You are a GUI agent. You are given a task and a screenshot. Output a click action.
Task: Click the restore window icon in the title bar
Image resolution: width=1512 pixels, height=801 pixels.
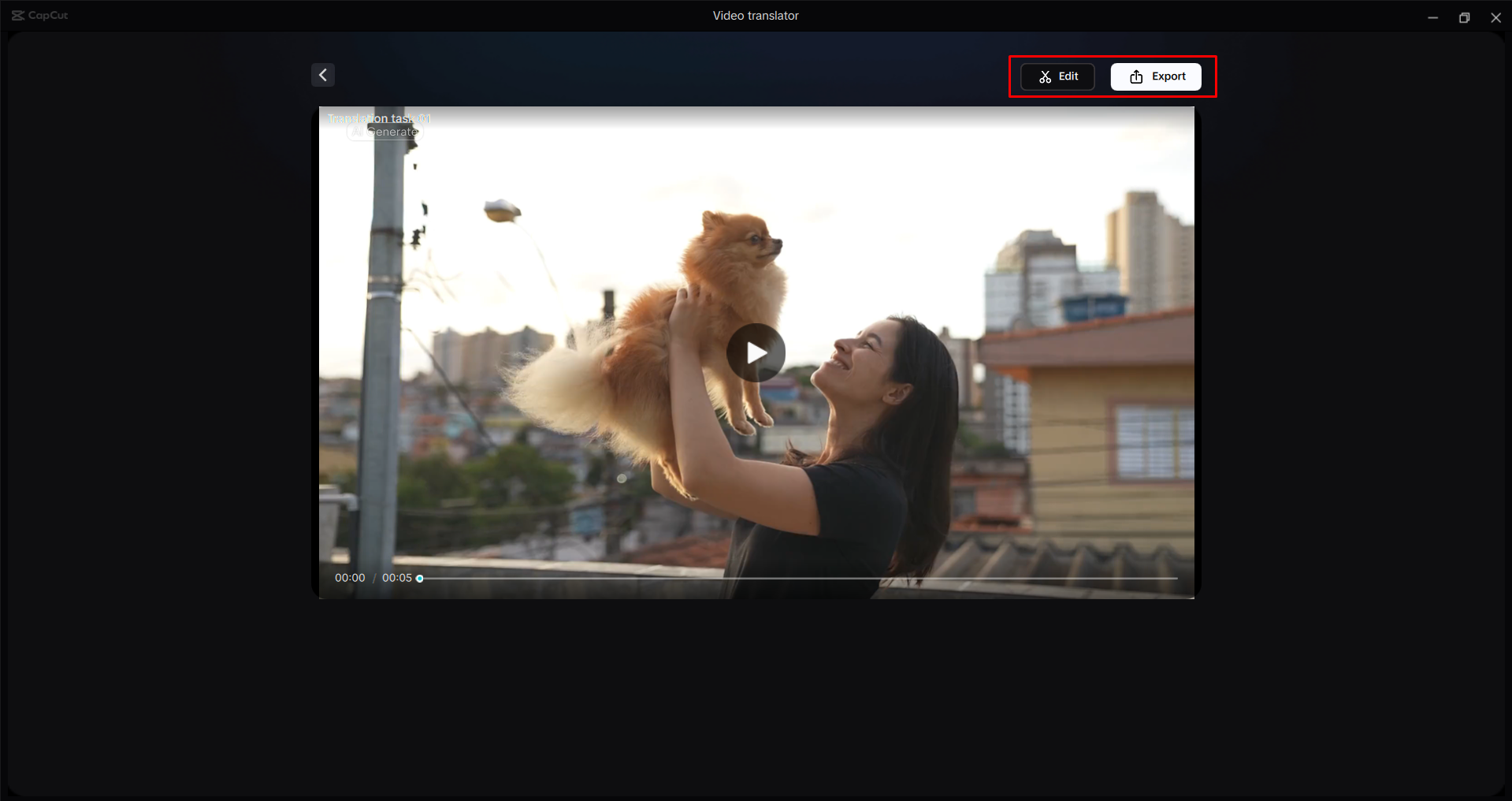pos(1464,17)
